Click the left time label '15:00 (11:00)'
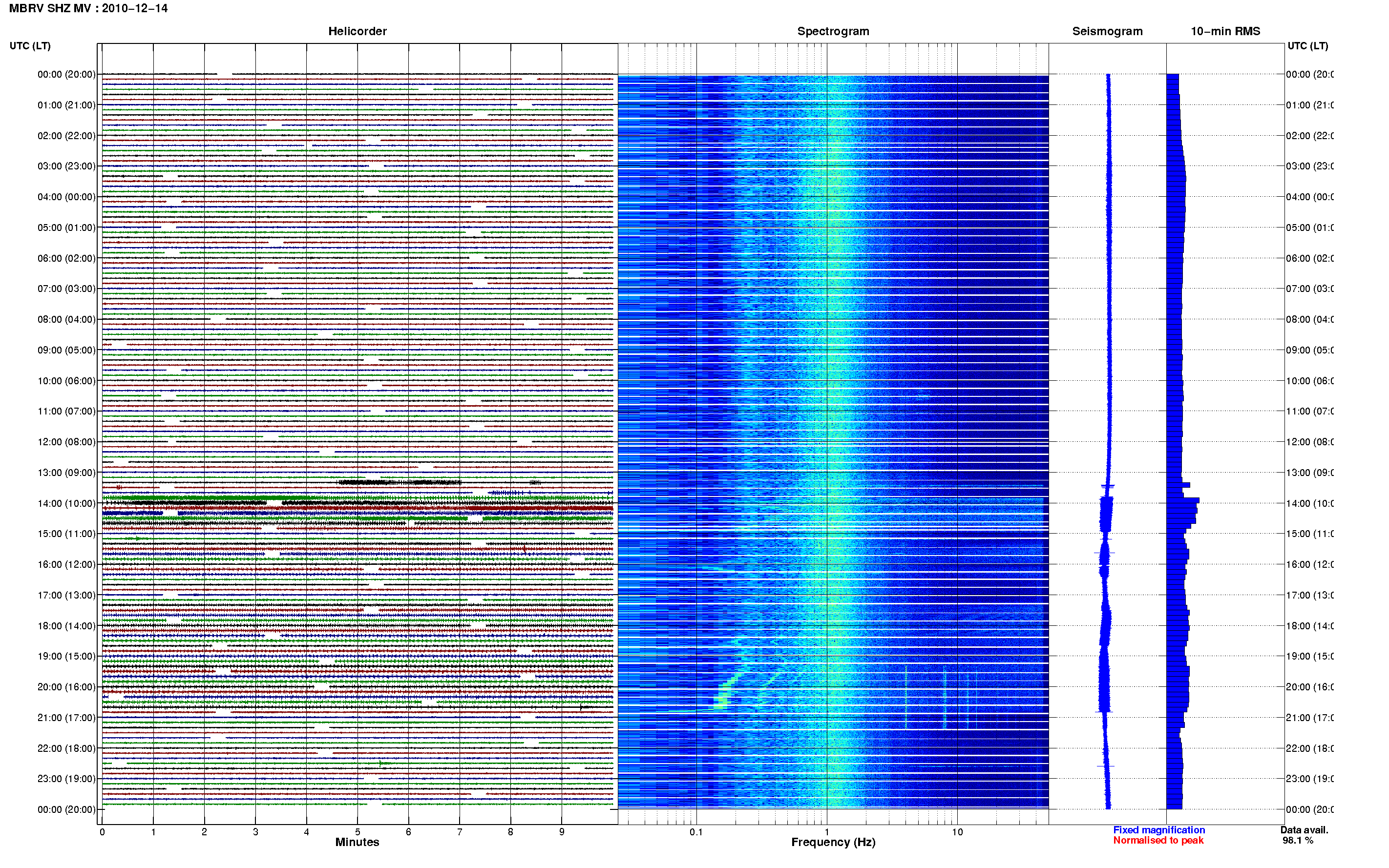 (66, 533)
